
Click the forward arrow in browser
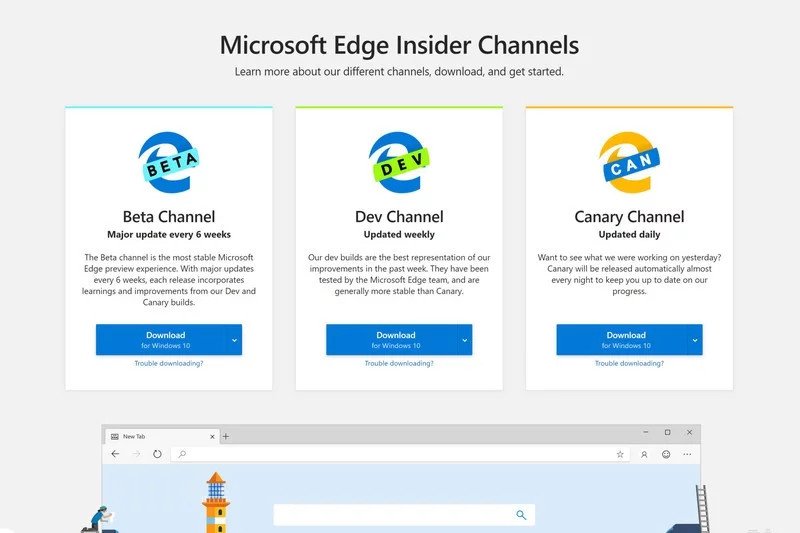click(x=136, y=454)
